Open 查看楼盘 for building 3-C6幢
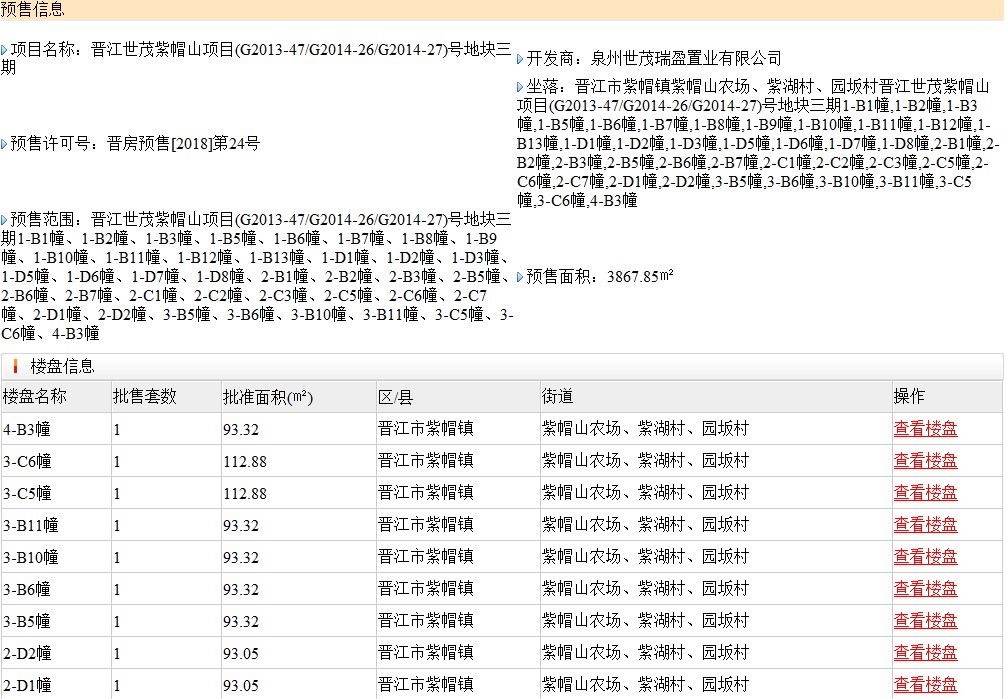Screen dimensions: 1007x699 (x=925, y=461)
